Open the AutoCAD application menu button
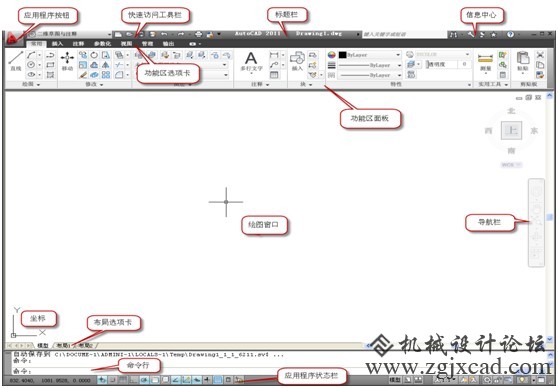 click(13, 38)
